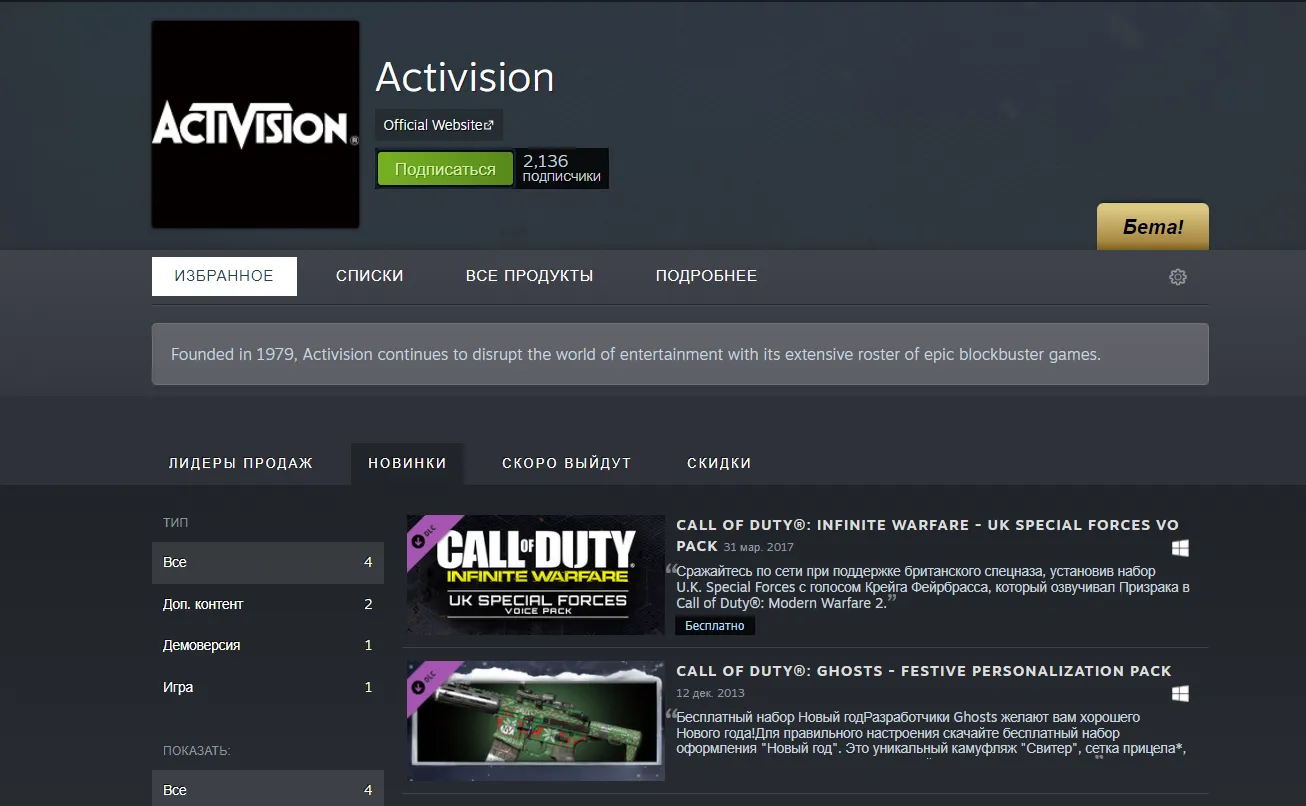Image resolution: width=1306 pixels, height=806 pixels.
Task: Click Ghosts Festive pack Russian description text
Action: (x=931, y=733)
